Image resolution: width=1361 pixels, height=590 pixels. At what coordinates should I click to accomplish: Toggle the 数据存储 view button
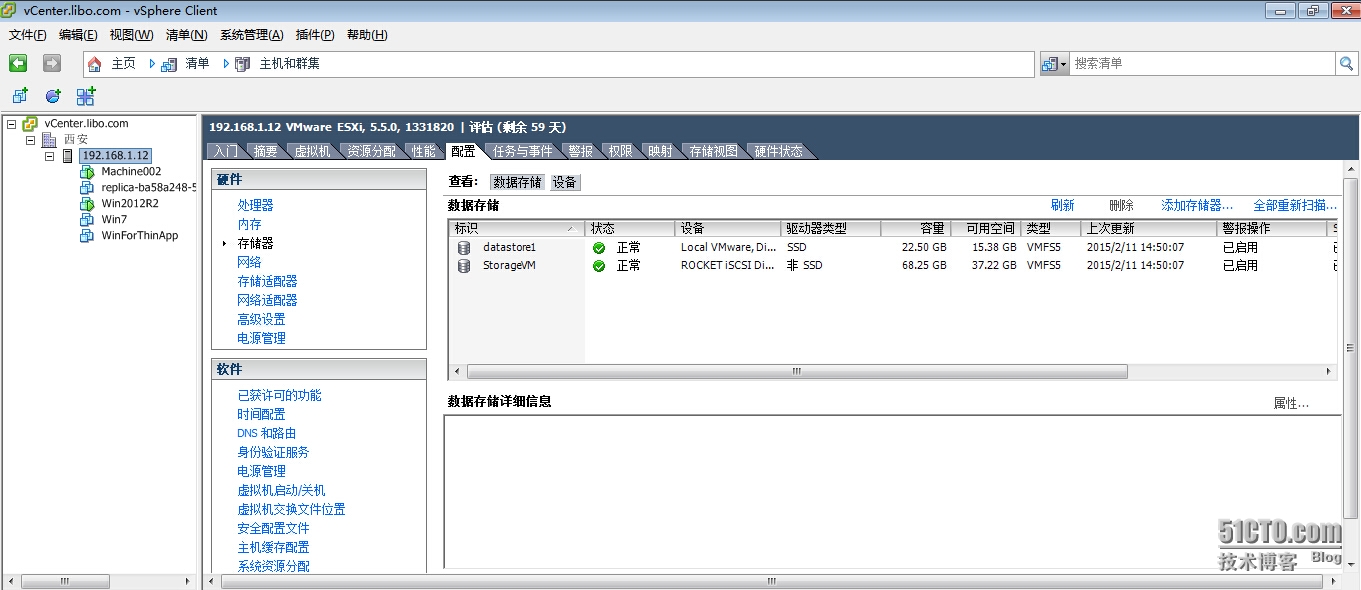(x=518, y=182)
